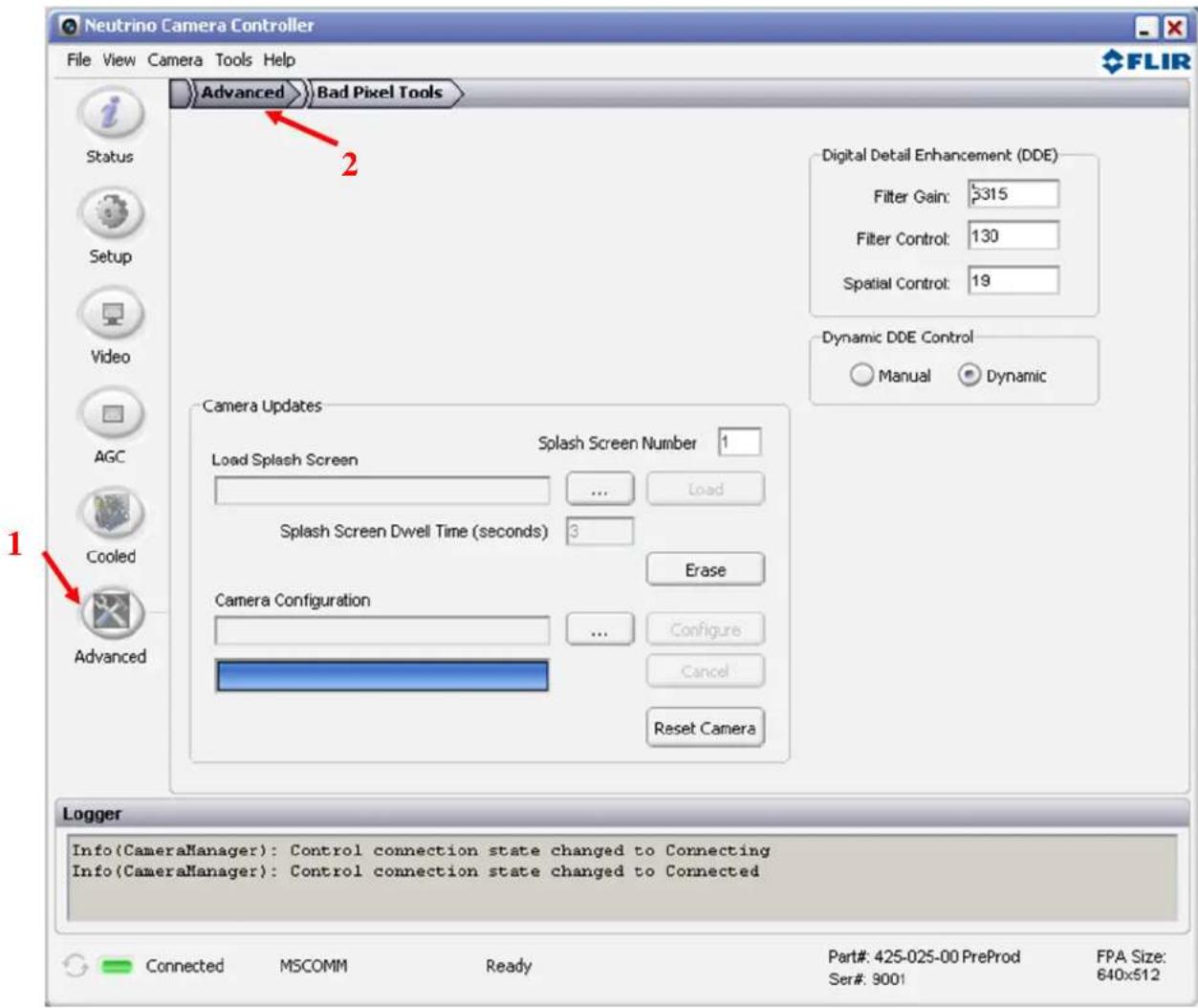The width and height of the screenshot is (1198, 1008).
Task: Click the Splash Screen Number field
Action: tap(739, 442)
